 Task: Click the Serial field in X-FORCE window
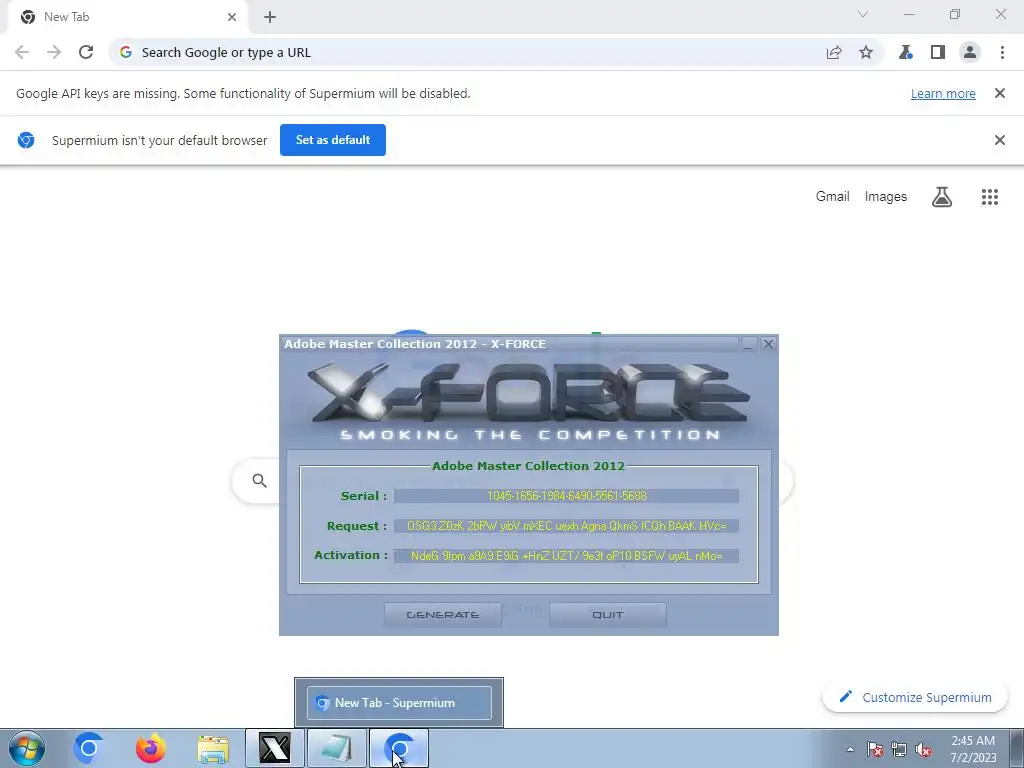click(x=566, y=496)
